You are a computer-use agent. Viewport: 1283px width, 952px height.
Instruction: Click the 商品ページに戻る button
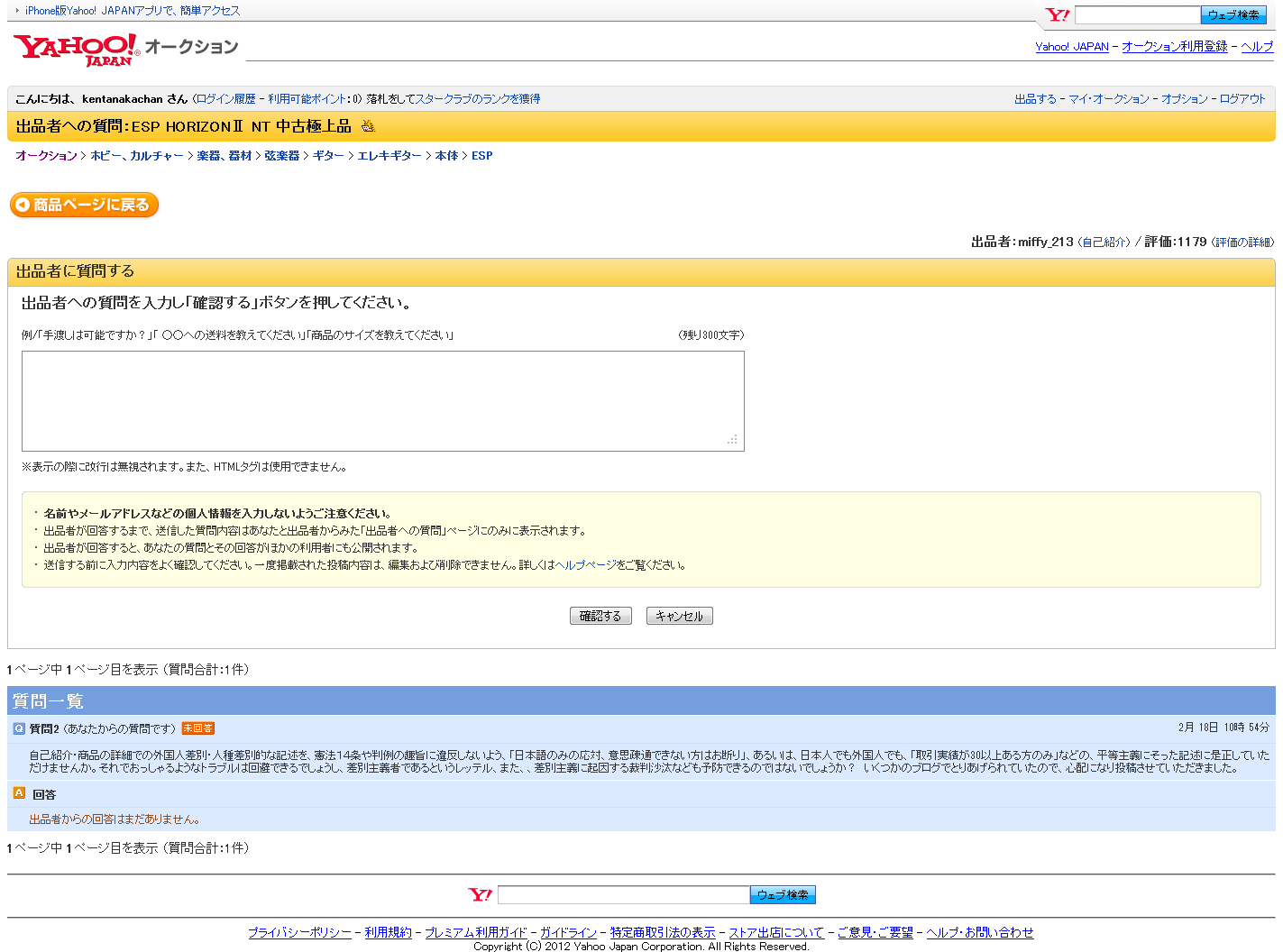click(x=85, y=205)
